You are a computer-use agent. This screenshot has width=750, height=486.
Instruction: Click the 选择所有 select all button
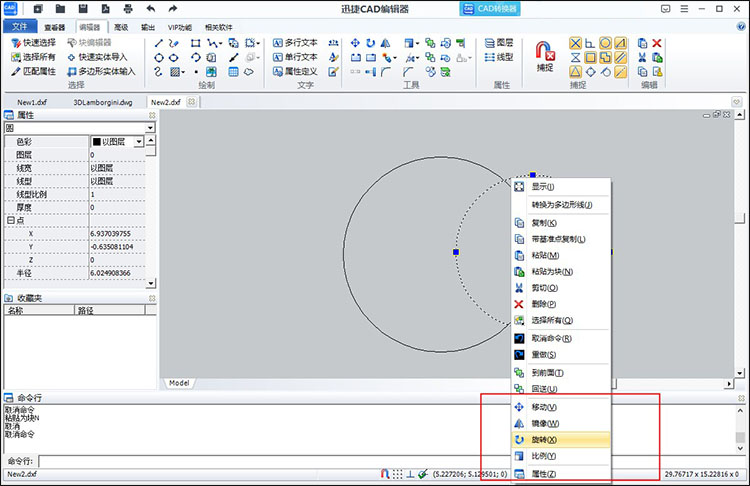tap(33, 57)
